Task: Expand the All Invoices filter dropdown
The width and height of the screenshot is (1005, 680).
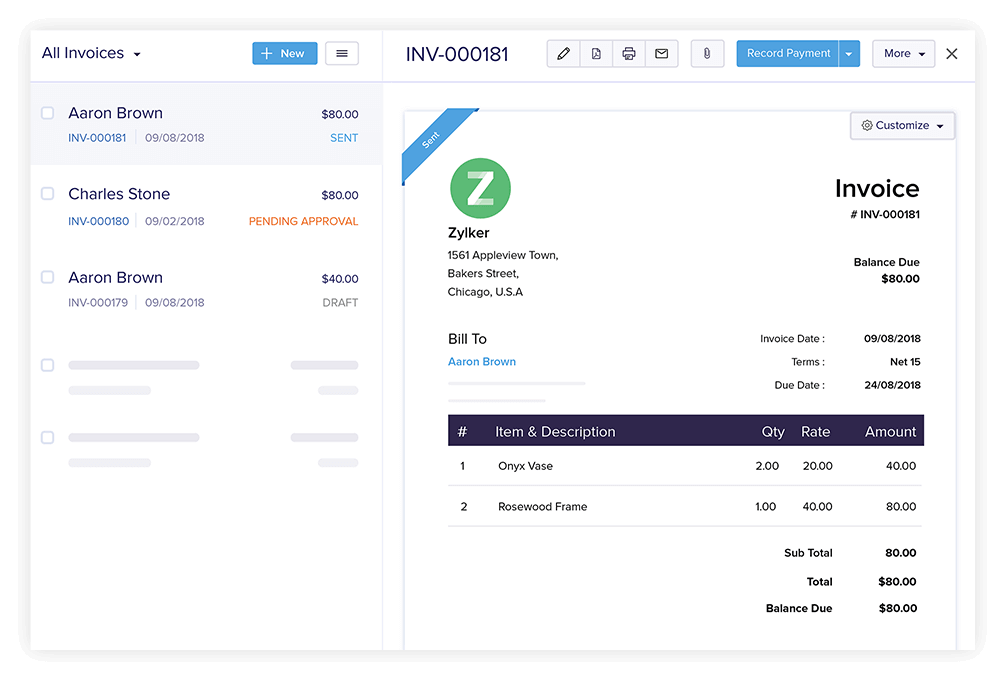Action: (90, 53)
